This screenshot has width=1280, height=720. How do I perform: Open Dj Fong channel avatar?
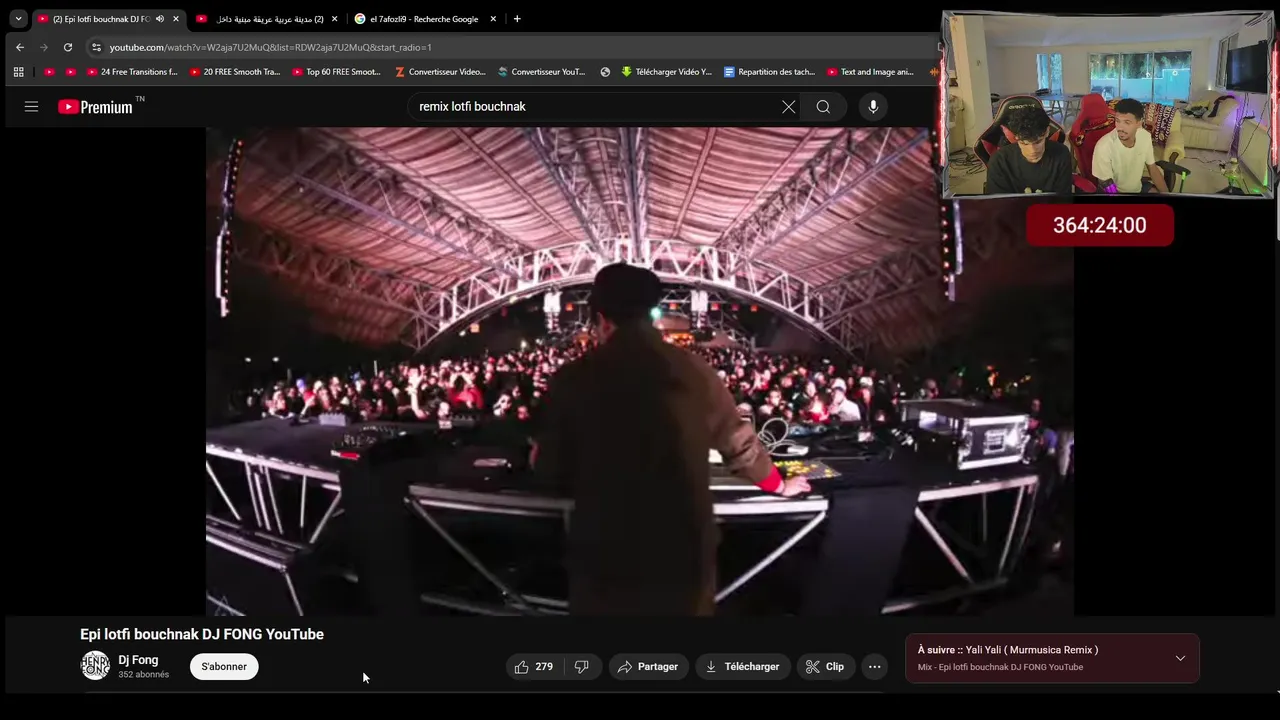tap(95, 666)
